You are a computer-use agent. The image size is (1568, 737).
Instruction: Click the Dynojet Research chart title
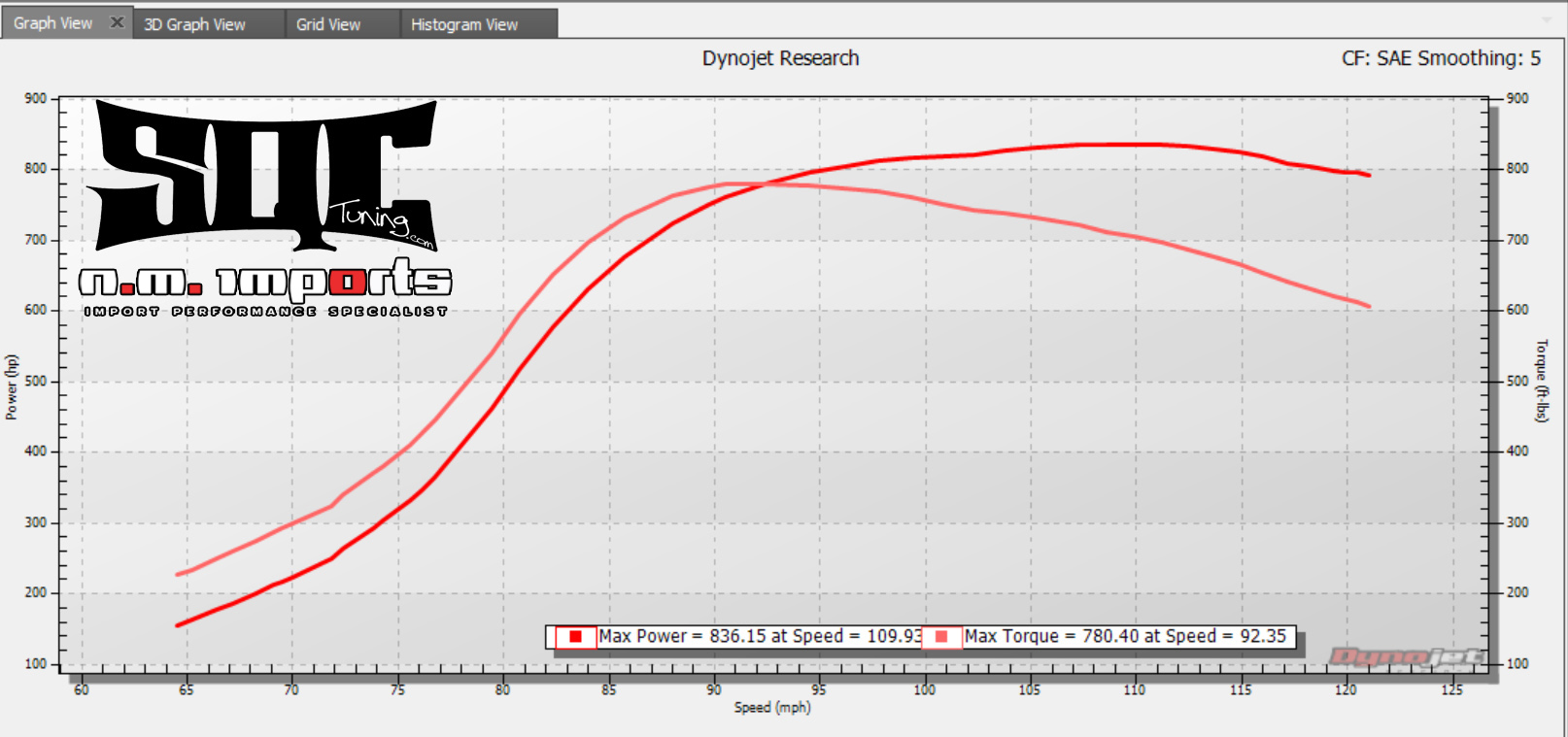pyautogui.click(x=780, y=58)
